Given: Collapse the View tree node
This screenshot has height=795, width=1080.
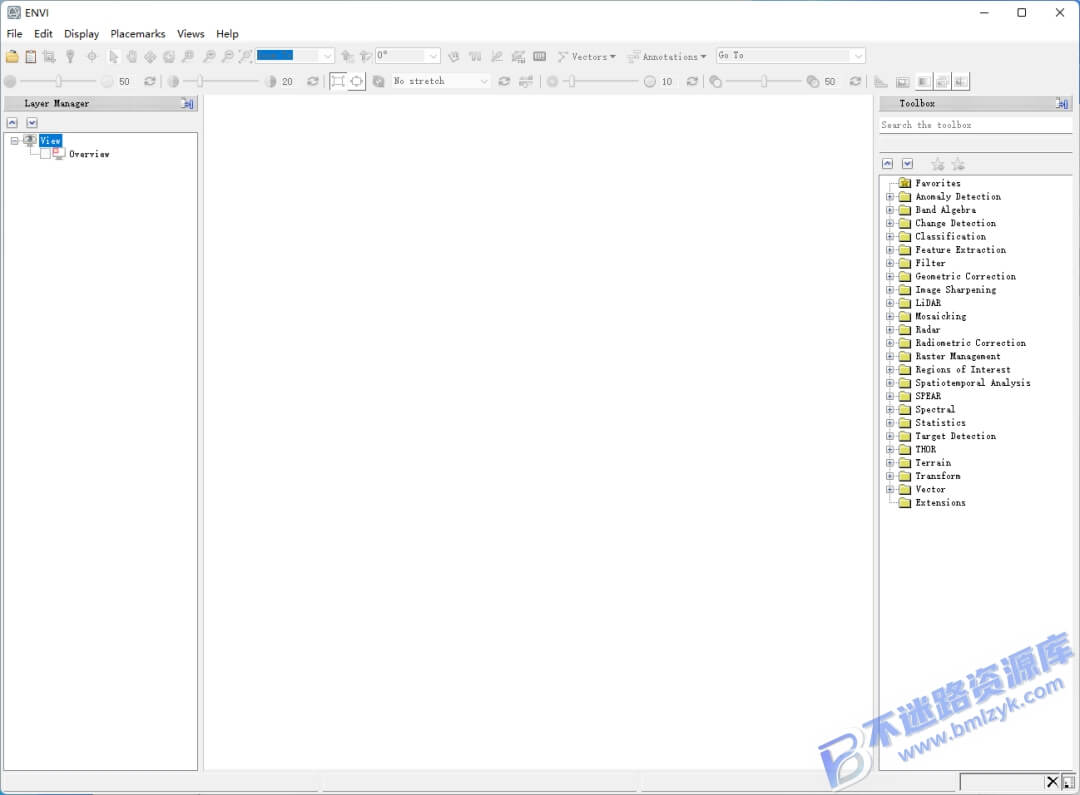Looking at the screenshot, I should [x=14, y=141].
